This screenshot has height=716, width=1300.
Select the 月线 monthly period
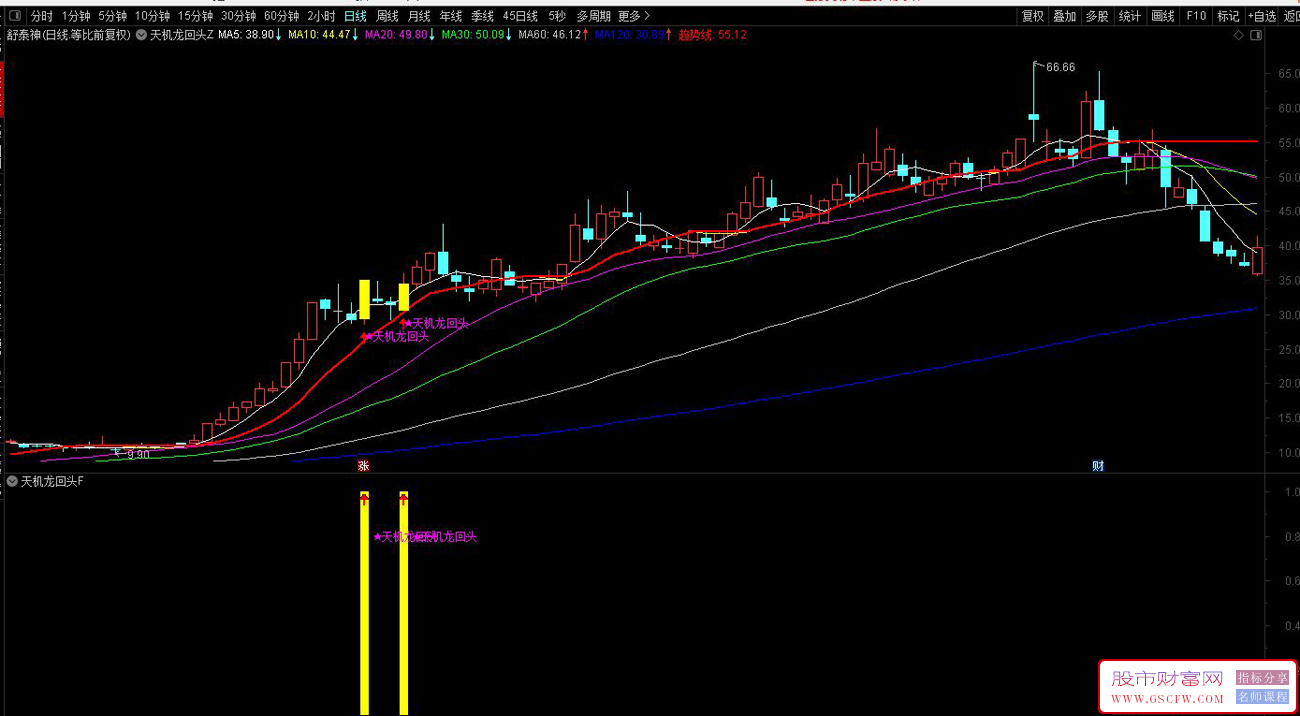pos(419,16)
